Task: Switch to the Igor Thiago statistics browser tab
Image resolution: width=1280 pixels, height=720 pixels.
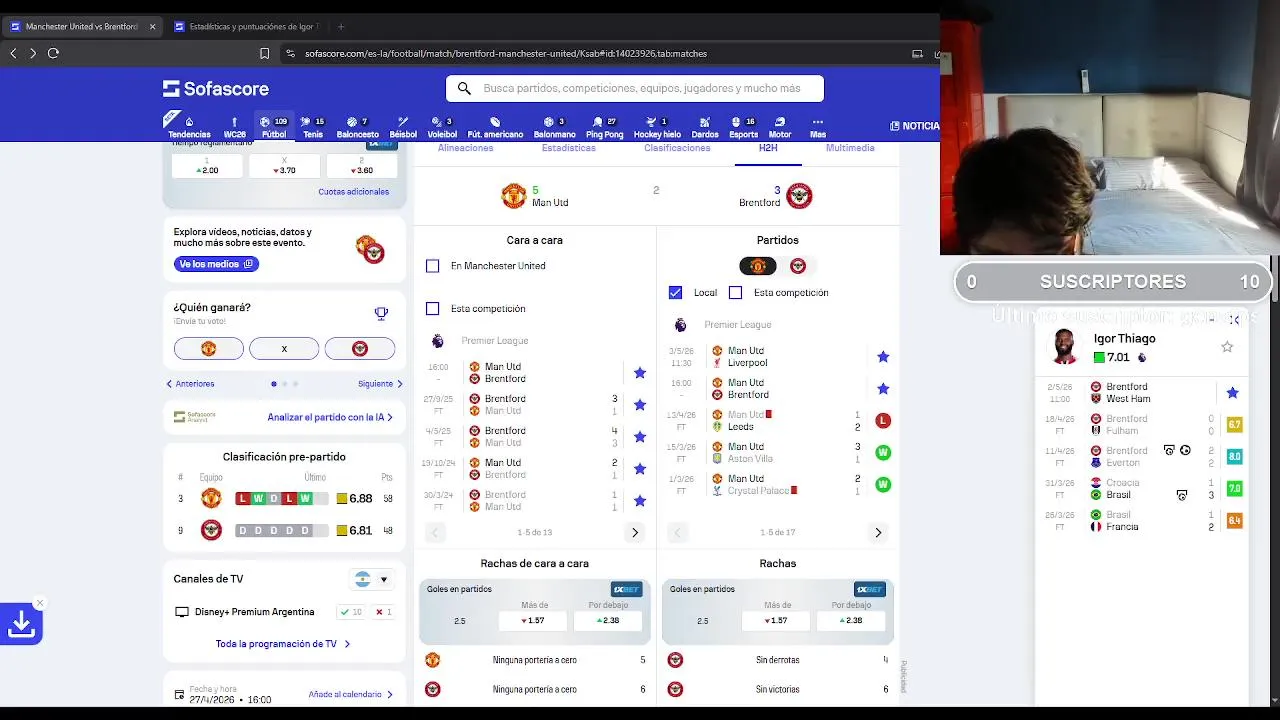Action: (x=248, y=27)
